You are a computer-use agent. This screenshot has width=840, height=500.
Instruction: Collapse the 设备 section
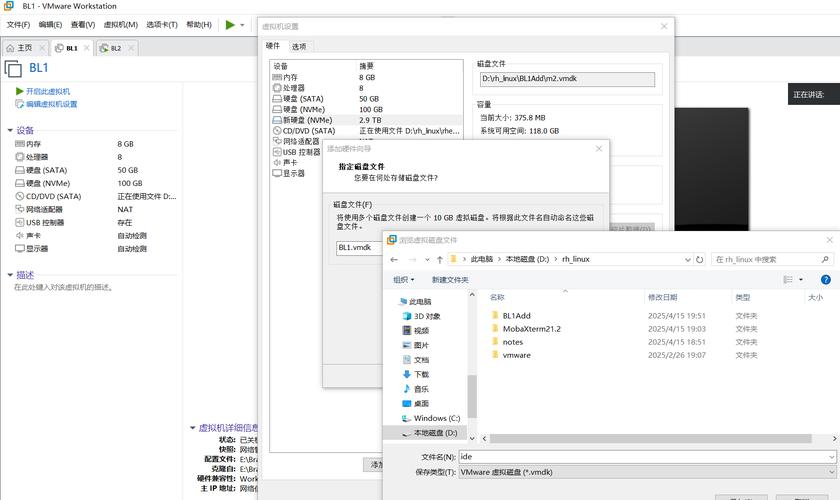pyautogui.click(x=10, y=130)
